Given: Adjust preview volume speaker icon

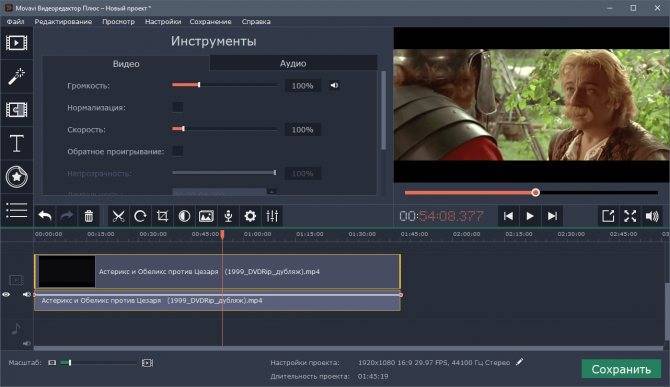Looking at the screenshot, I should [652, 216].
